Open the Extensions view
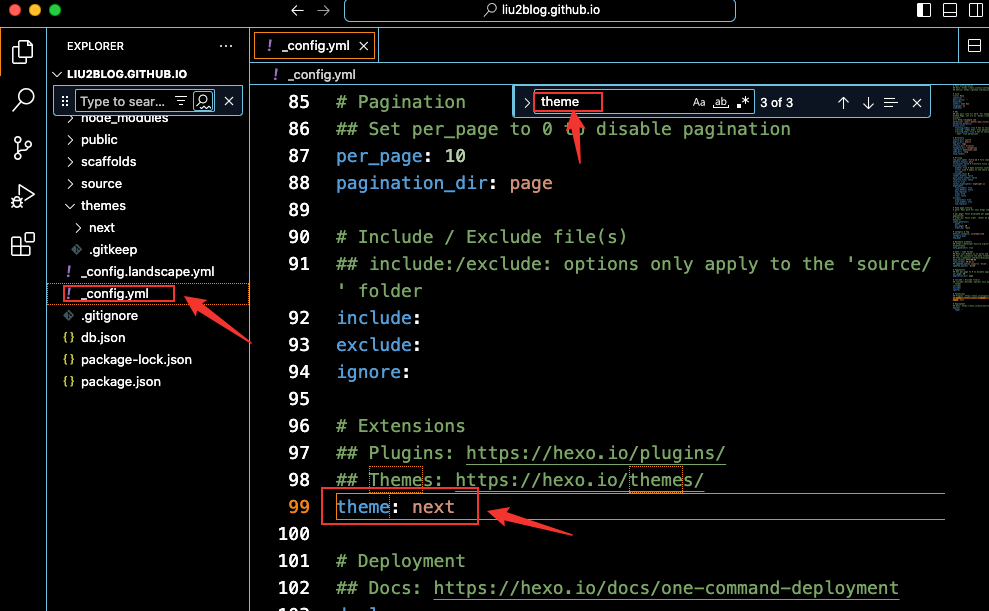This screenshot has width=989, height=611. click(22, 244)
